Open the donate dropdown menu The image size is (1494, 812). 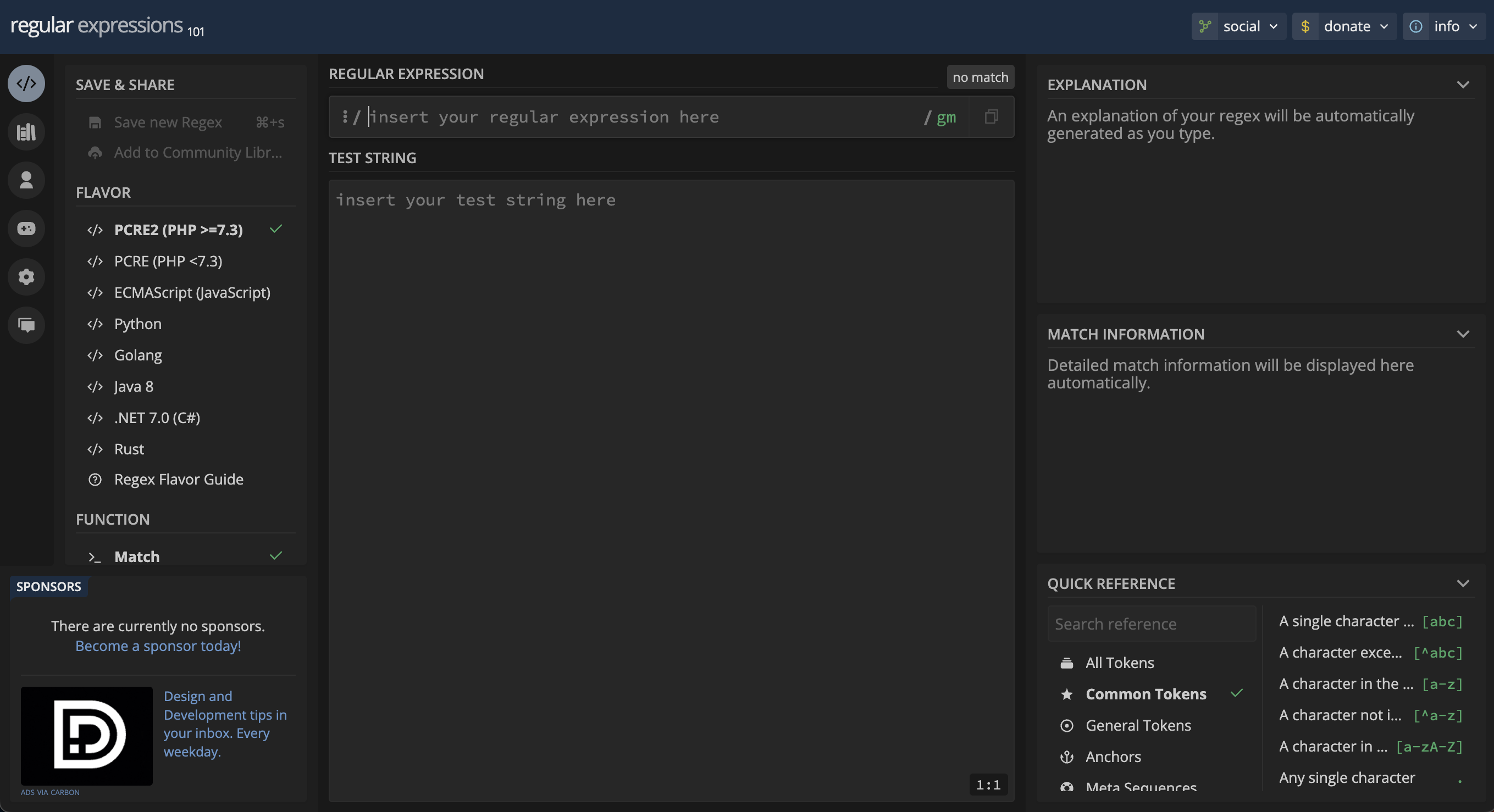point(1345,26)
